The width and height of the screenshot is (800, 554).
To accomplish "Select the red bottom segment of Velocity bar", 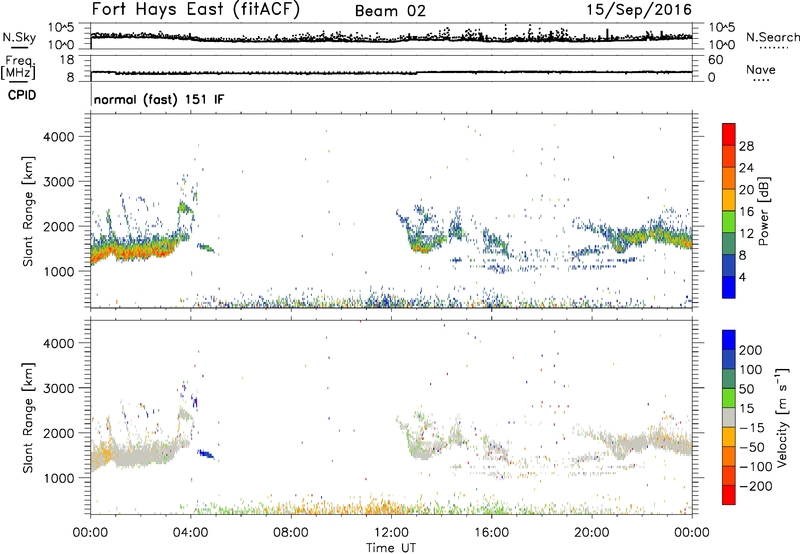I will click(x=729, y=495).
